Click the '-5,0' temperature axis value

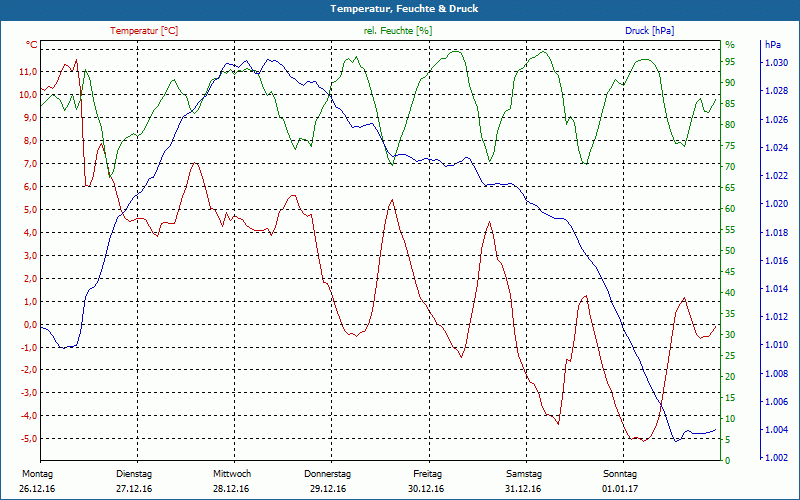tap(29, 439)
